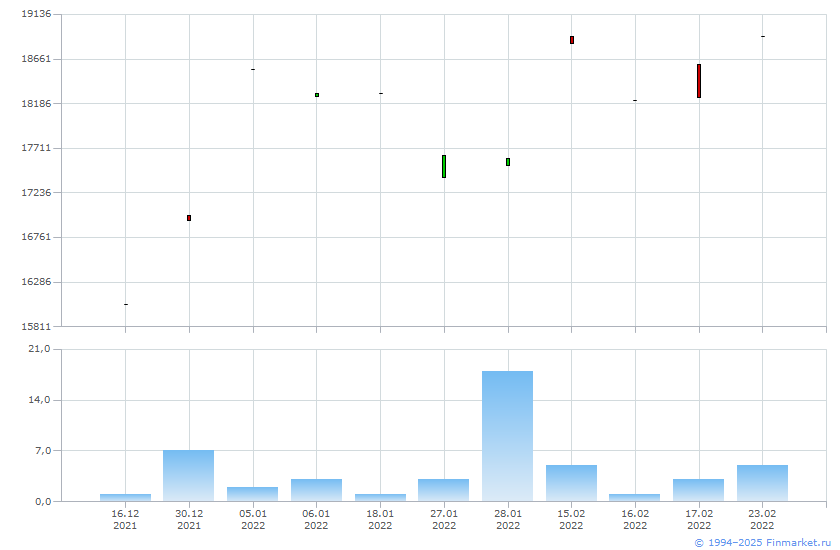Click the green candlestick on 27.01
Screen dimensions: 840x550
coord(444,167)
